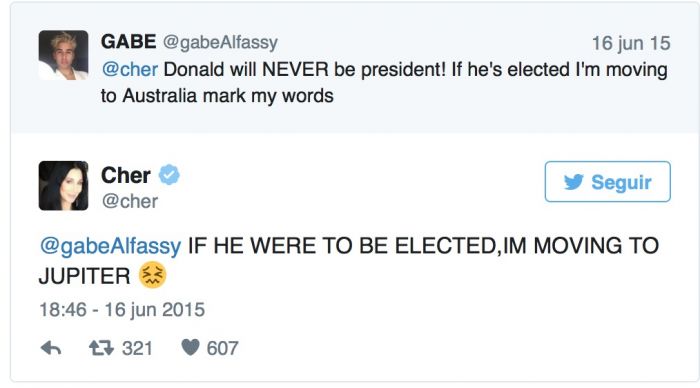Click the reply arrow icon
Screen dimensions: 700x388
[x=51, y=348]
